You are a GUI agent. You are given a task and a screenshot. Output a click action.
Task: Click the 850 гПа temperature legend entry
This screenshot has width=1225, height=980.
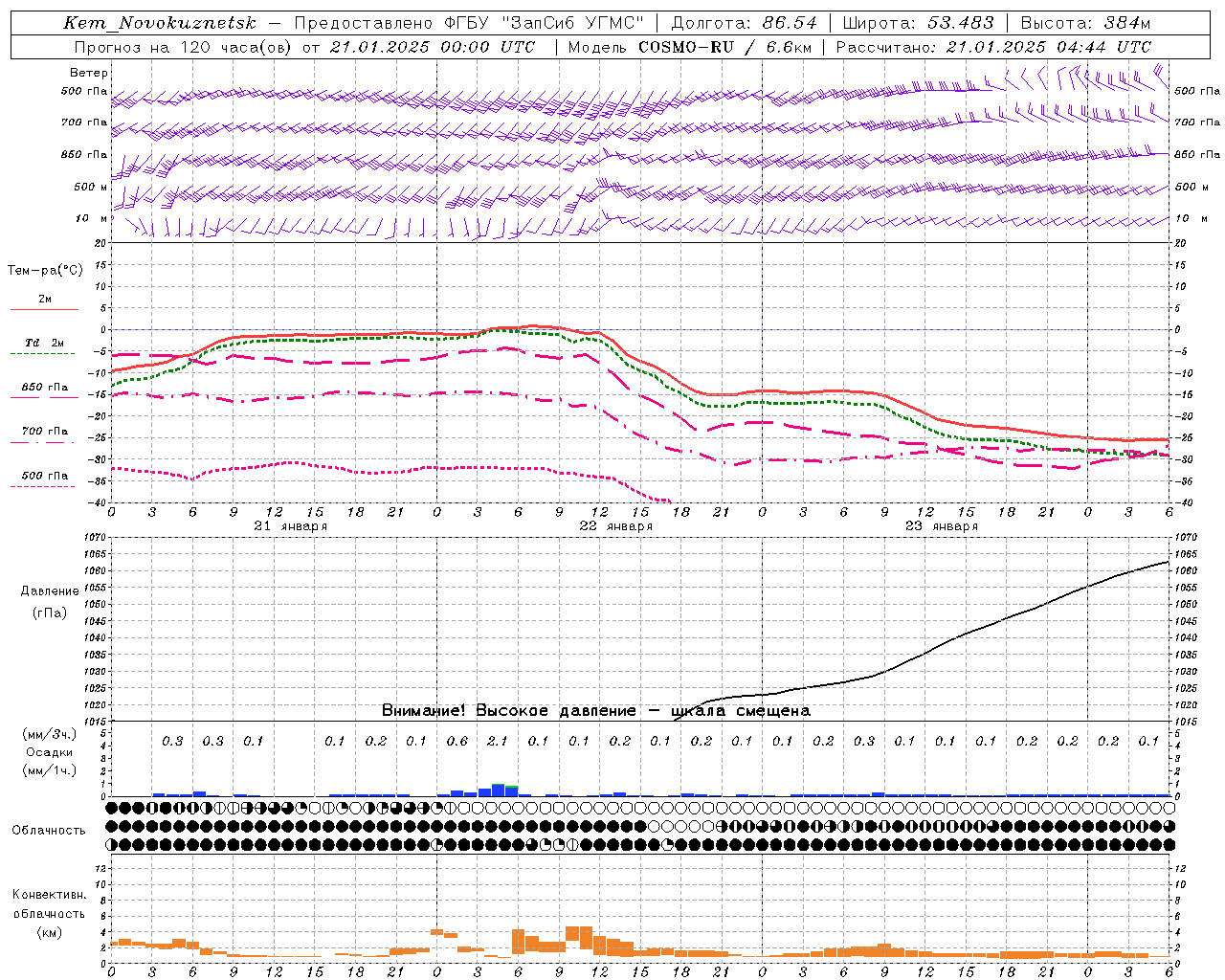45,388
